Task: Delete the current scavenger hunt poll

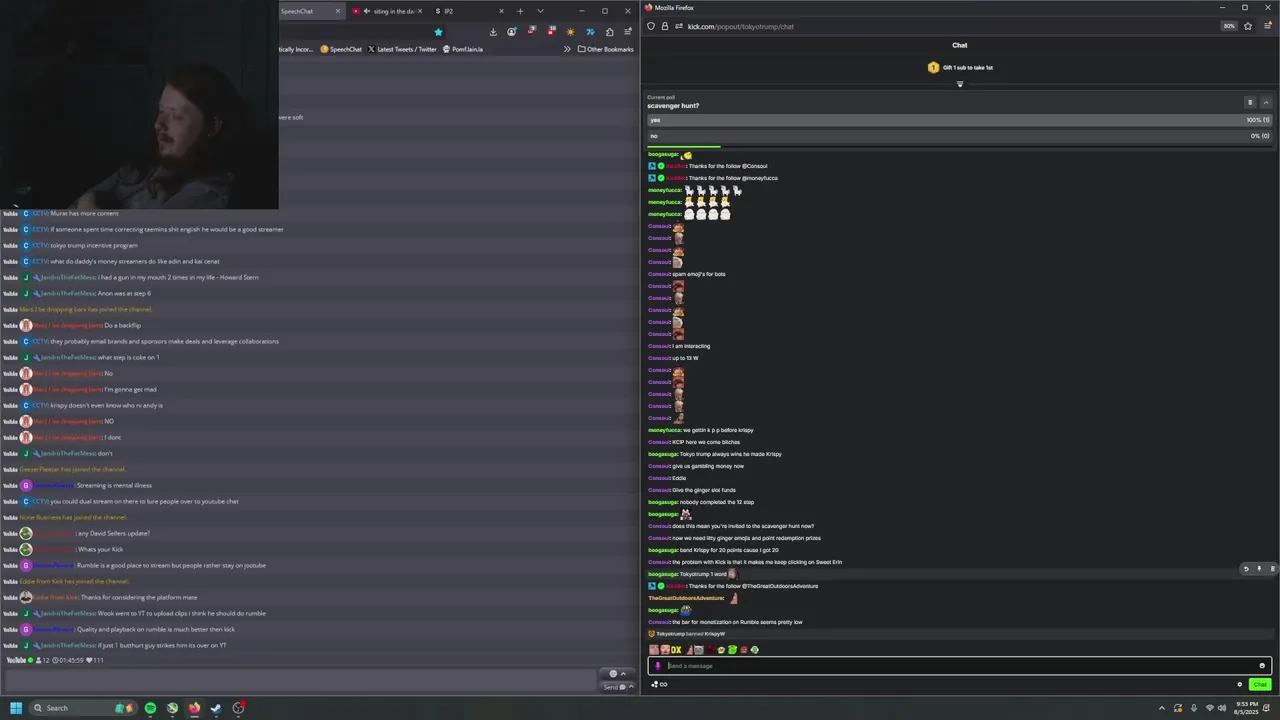Action: click(x=1250, y=102)
